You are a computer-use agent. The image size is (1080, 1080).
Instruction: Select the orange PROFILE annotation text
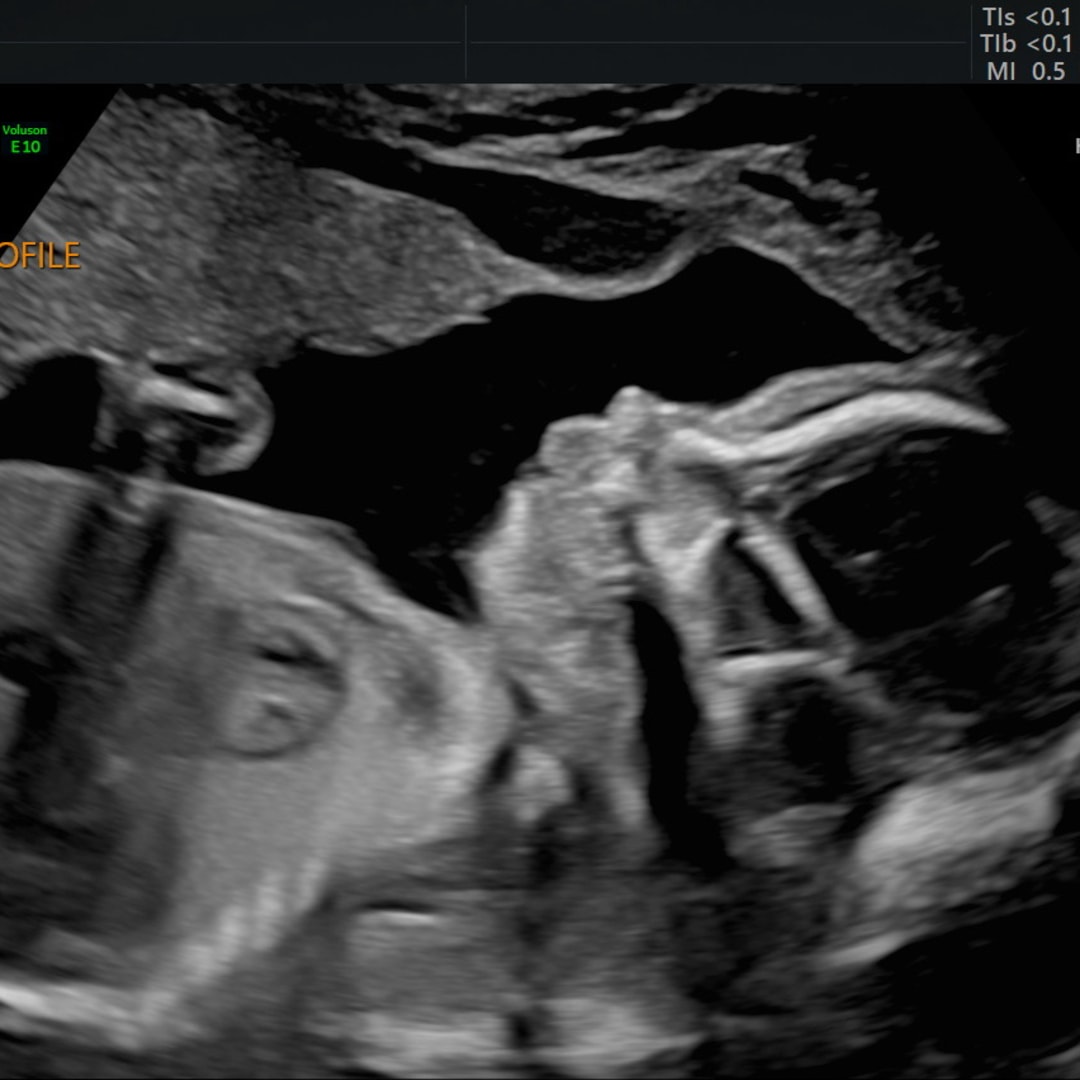coord(39,256)
